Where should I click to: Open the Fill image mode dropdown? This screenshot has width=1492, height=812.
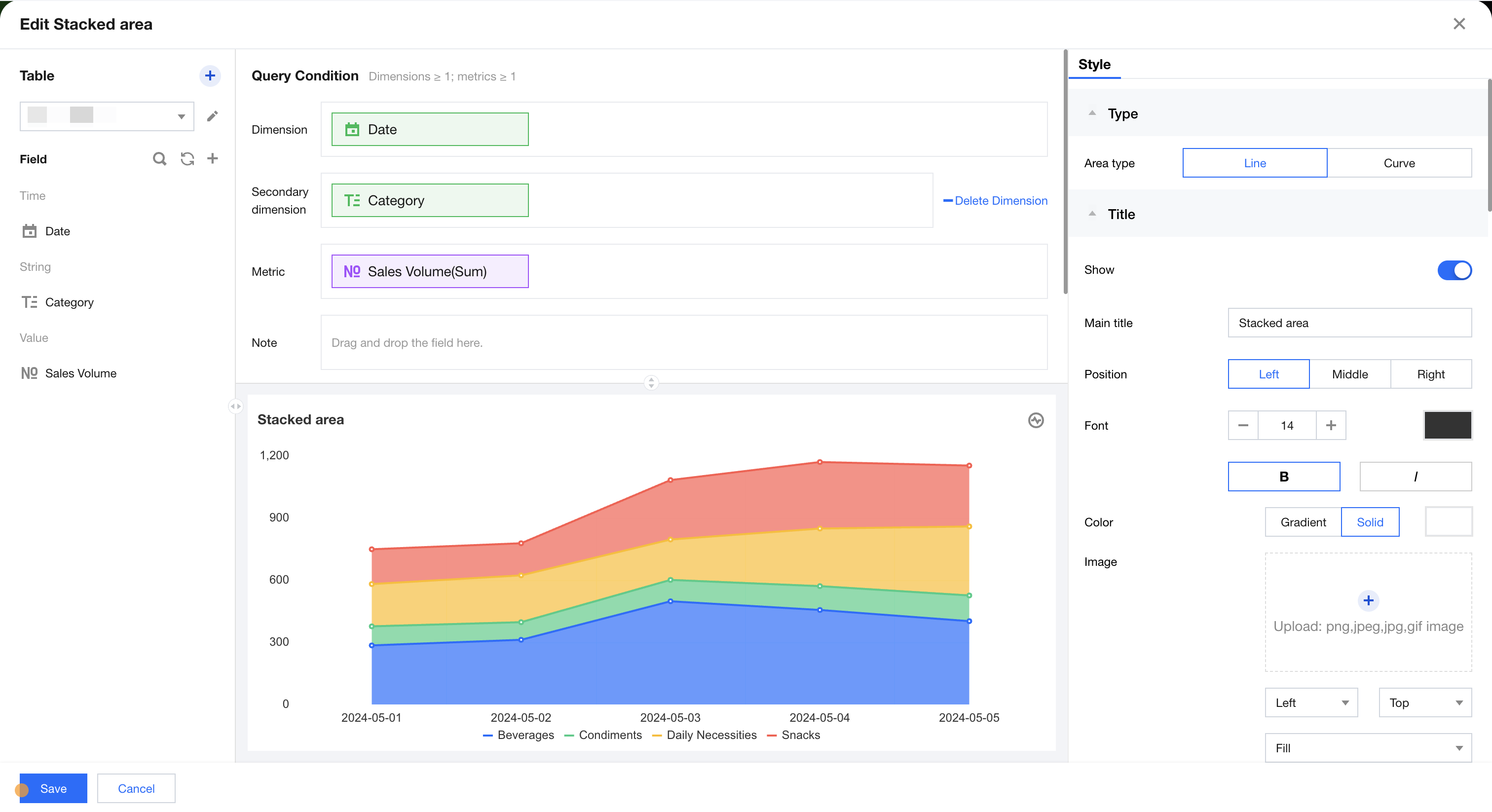(1368, 748)
